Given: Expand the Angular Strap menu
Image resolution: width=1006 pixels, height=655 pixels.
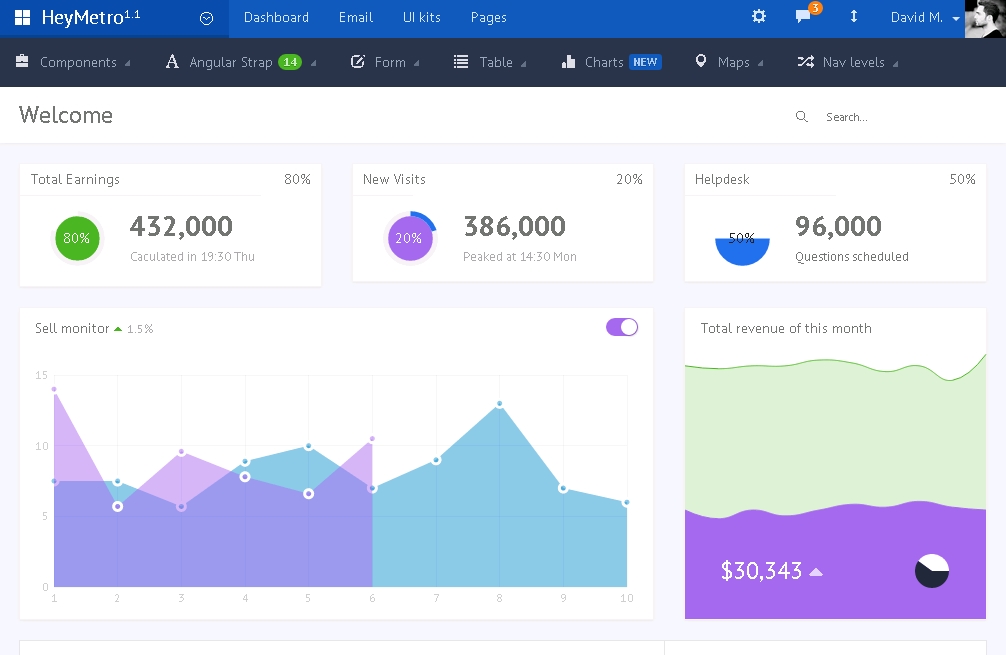Looking at the screenshot, I should click(x=240, y=62).
